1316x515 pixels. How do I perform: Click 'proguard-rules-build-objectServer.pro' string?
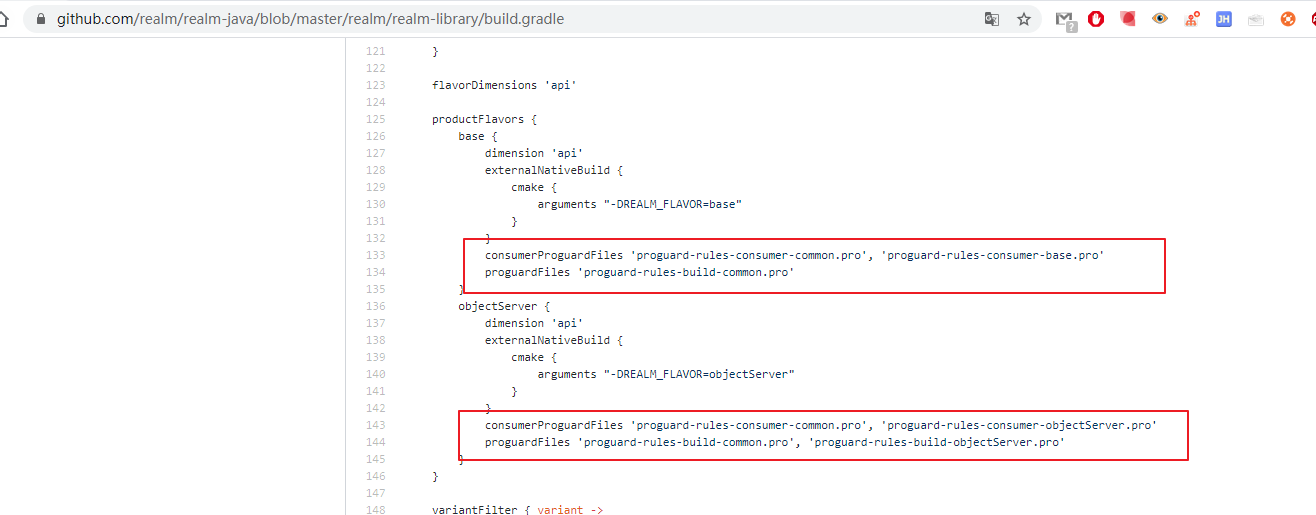pos(936,442)
